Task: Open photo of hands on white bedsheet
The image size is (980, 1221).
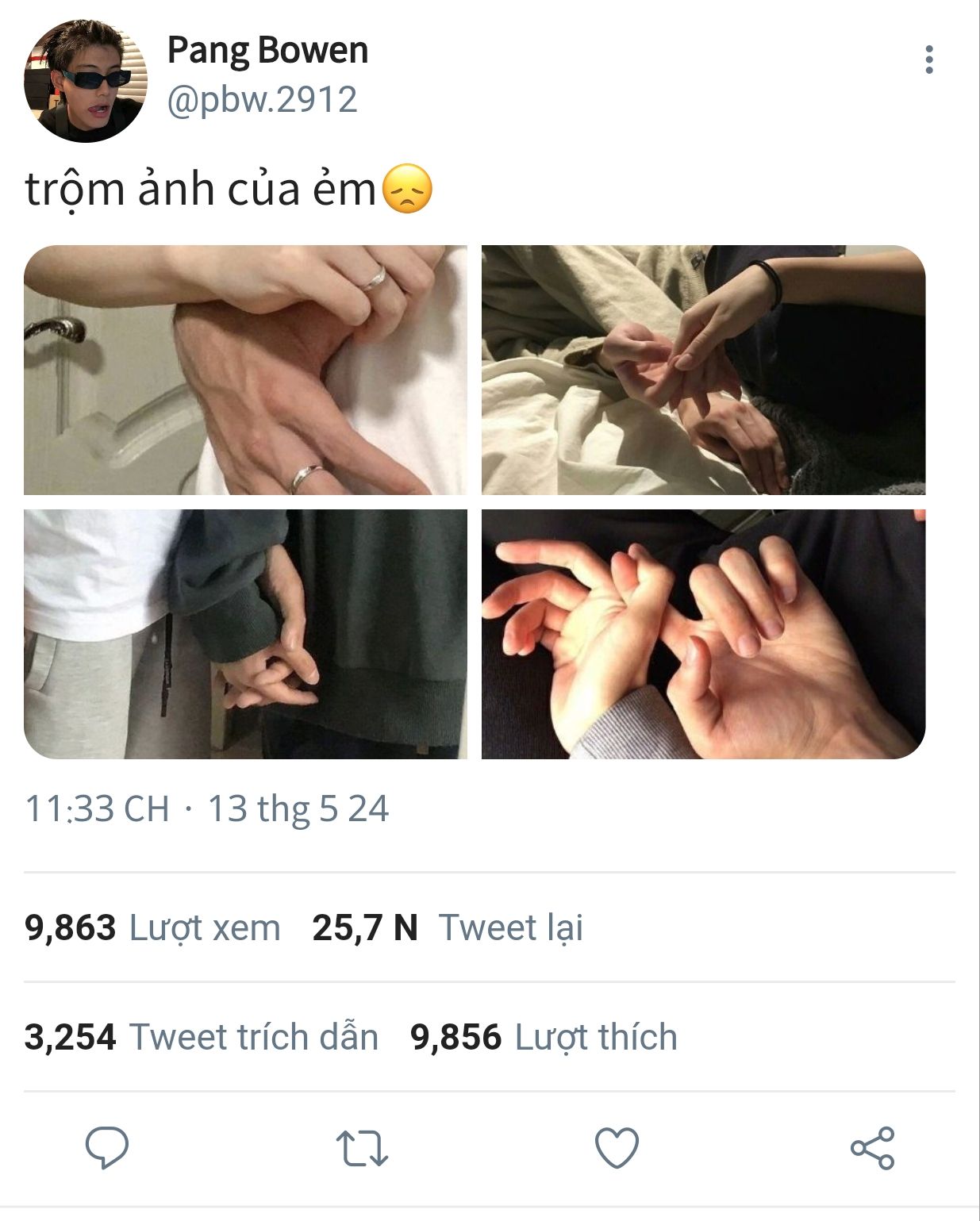Action: click(703, 370)
